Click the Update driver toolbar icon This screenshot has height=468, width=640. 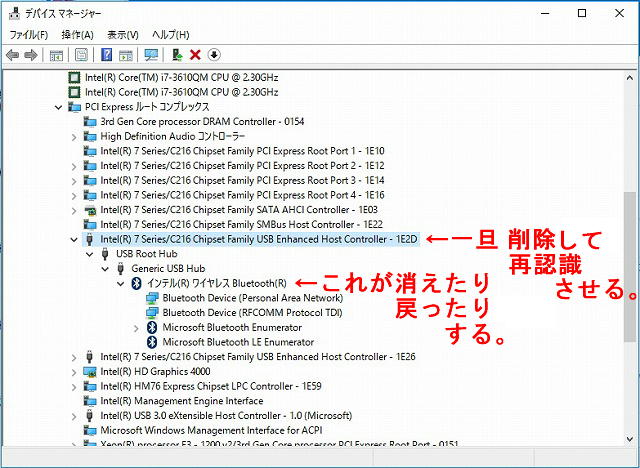coord(177,55)
